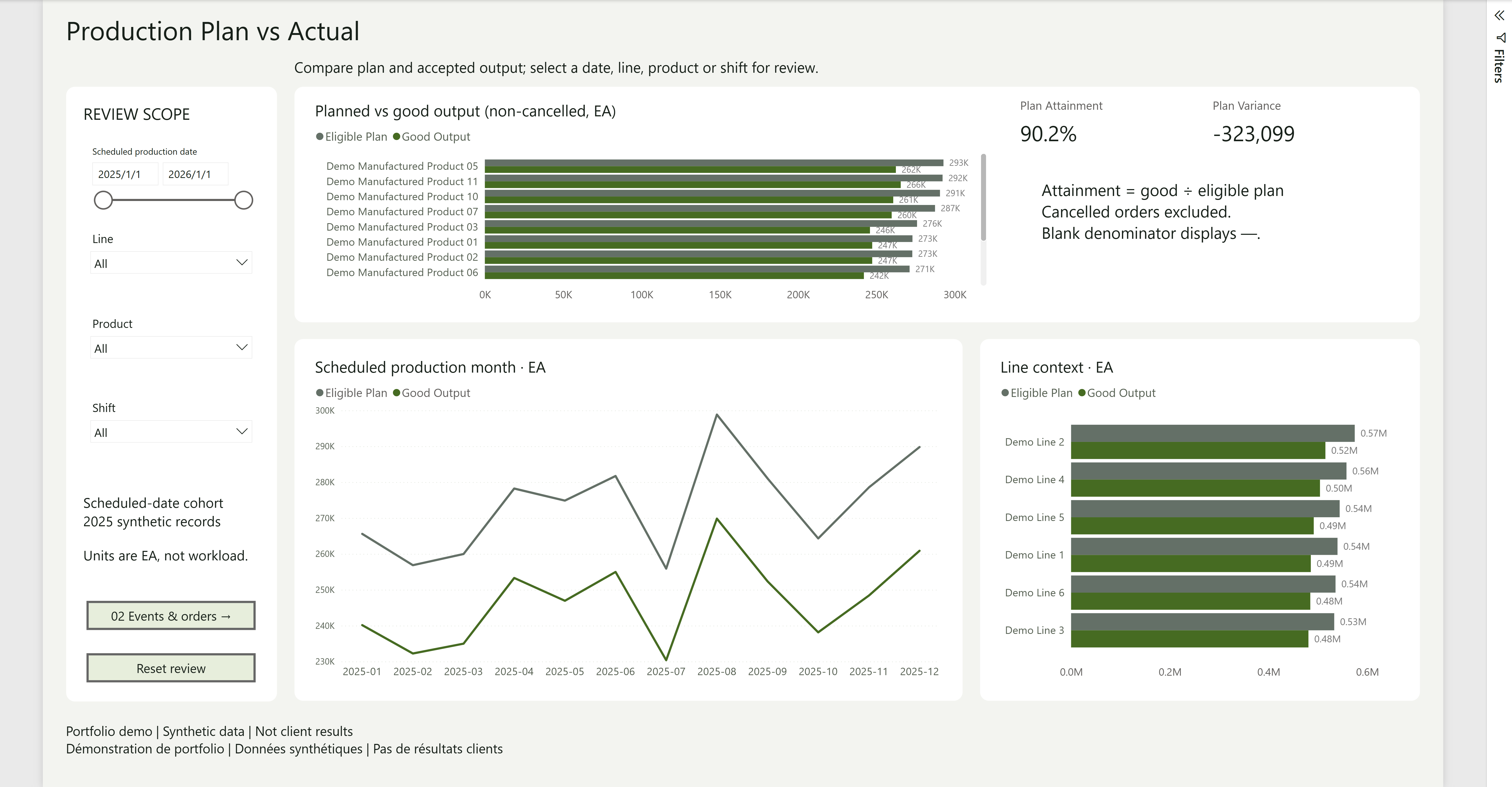Click the 2025-08 month axis label
The width and height of the screenshot is (1512, 787).
717,671
